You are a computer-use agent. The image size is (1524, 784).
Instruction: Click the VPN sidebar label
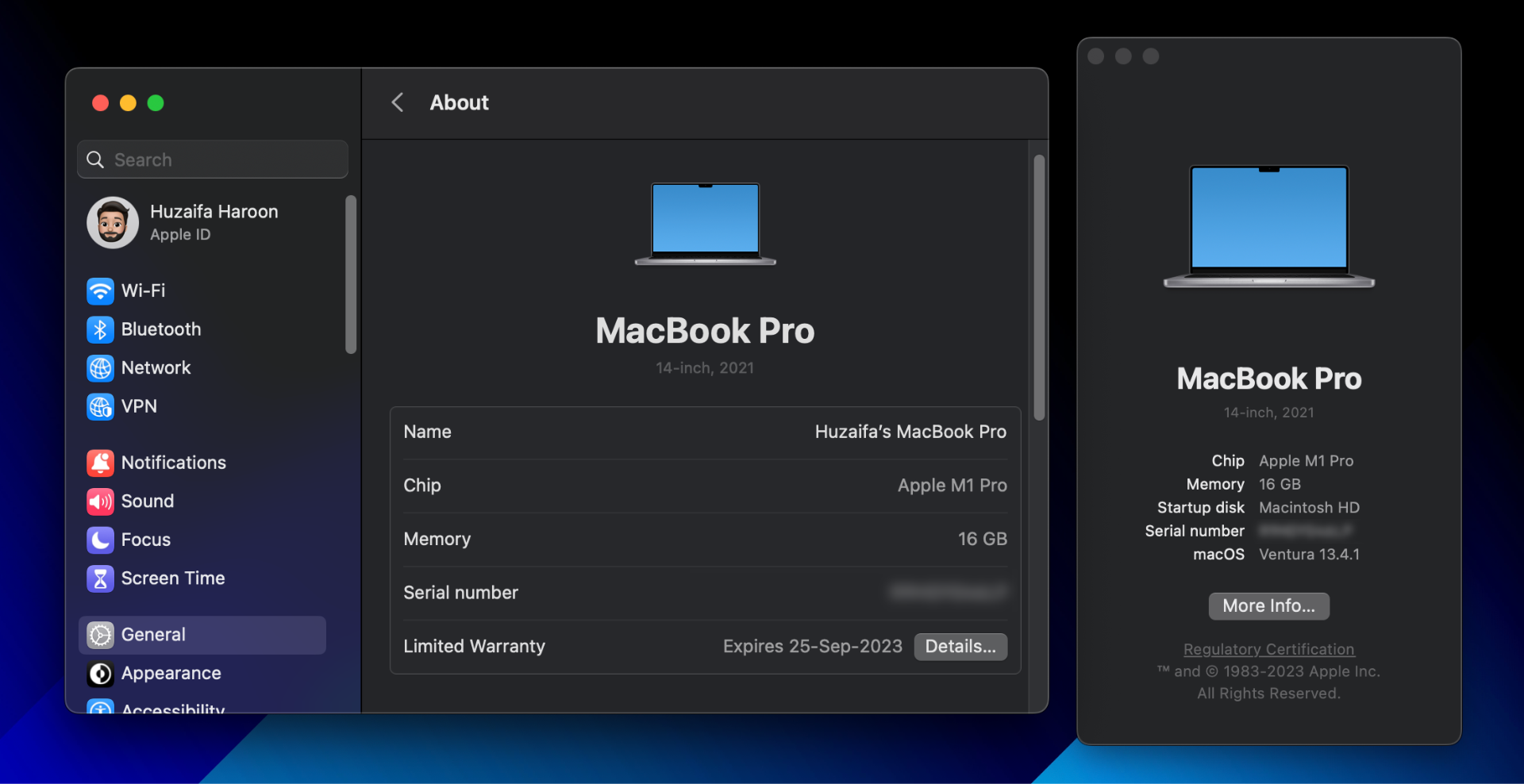tap(139, 406)
